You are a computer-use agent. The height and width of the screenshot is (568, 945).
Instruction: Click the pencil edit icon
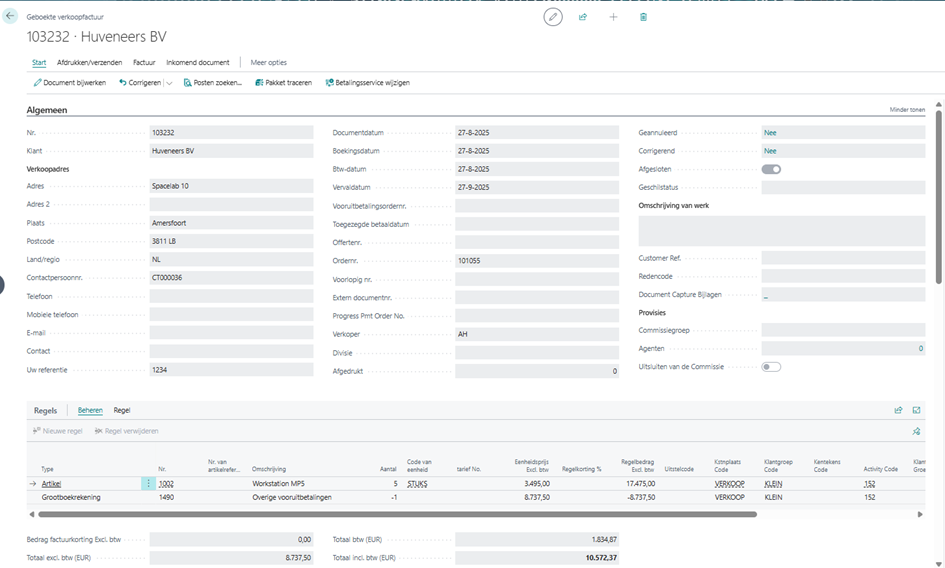click(553, 17)
